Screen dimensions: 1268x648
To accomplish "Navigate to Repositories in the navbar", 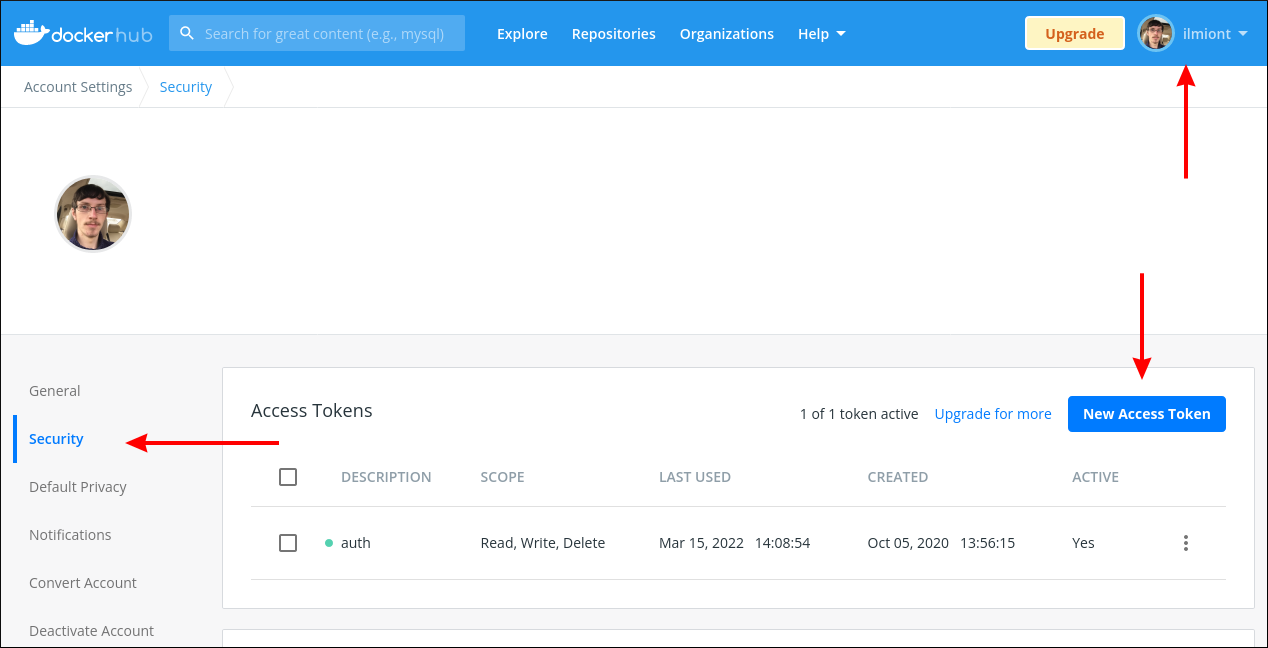I will tap(613, 33).
